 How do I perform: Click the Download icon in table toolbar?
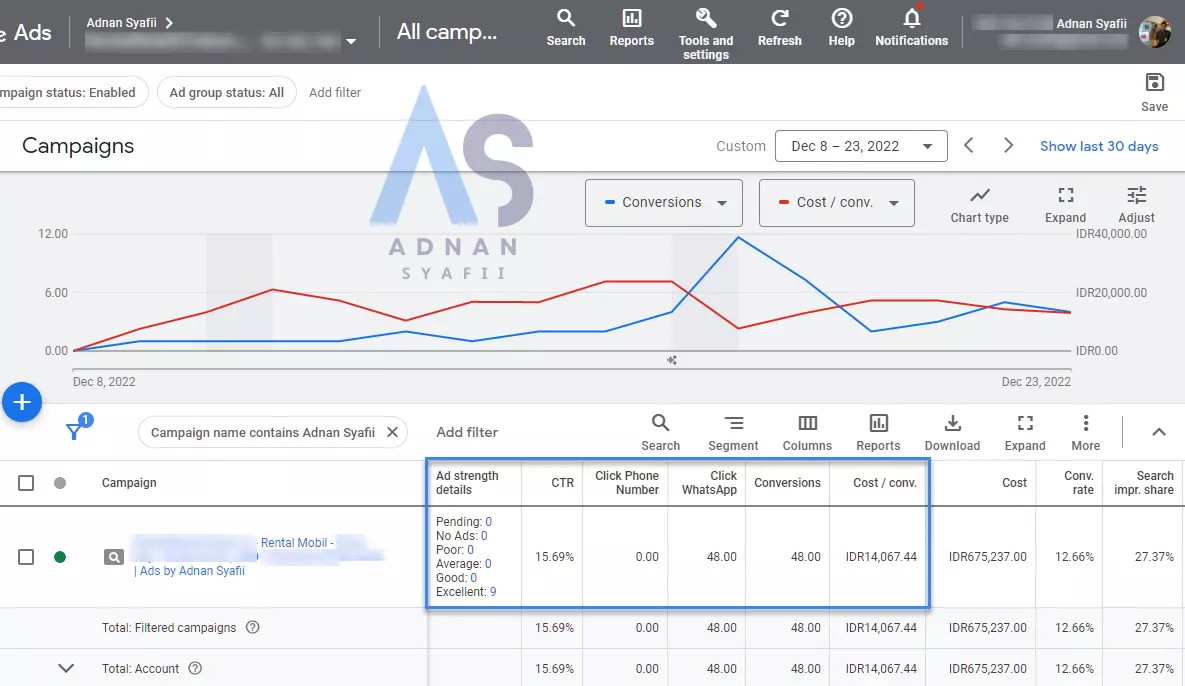click(x=952, y=423)
